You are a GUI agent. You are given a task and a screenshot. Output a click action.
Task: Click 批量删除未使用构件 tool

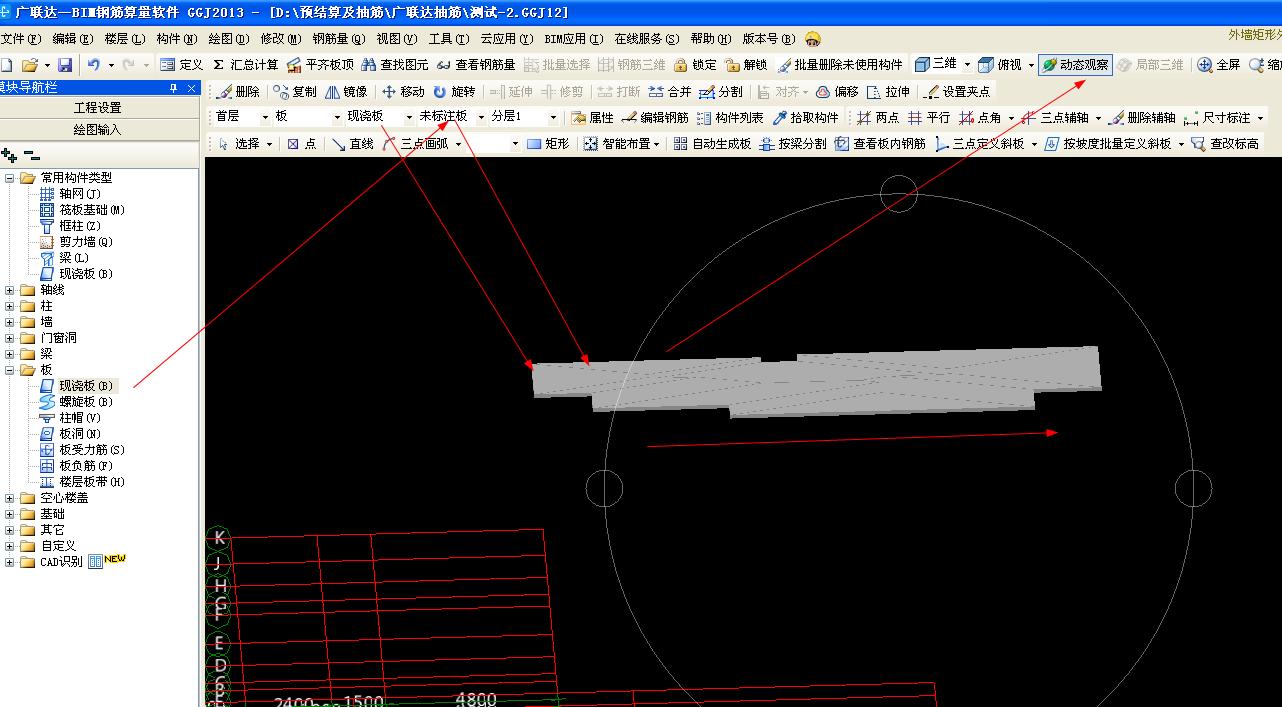point(840,64)
